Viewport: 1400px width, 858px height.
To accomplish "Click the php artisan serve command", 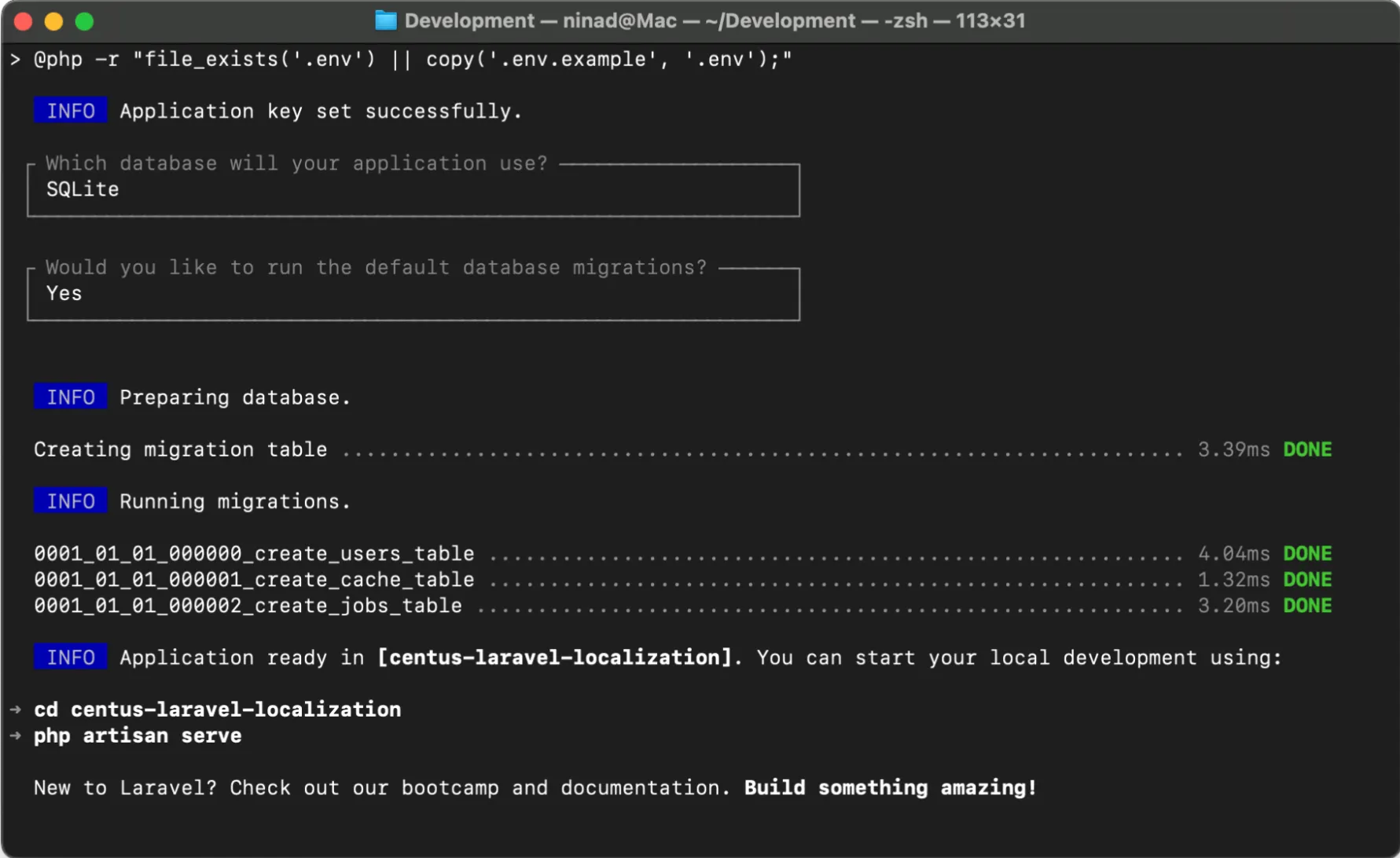I will pyautogui.click(x=138, y=736).
